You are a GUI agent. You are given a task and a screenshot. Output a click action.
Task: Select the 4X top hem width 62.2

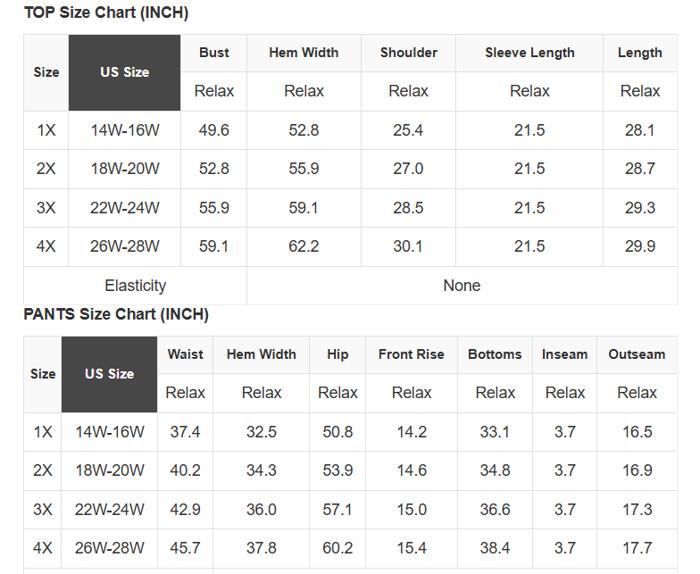click(303, 246)
